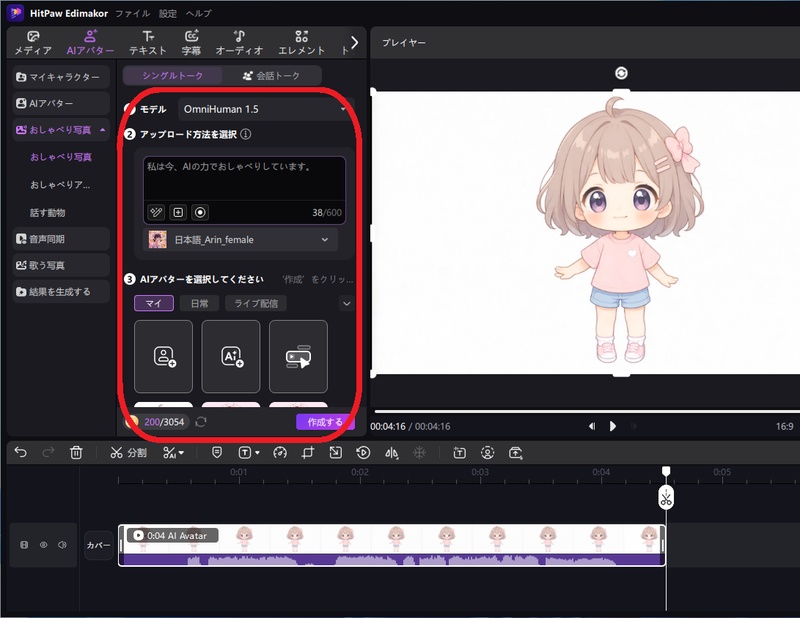This screenshot has width=800, height=618.
Task: Open the オーディオ tab
Action: click(239, 43)
